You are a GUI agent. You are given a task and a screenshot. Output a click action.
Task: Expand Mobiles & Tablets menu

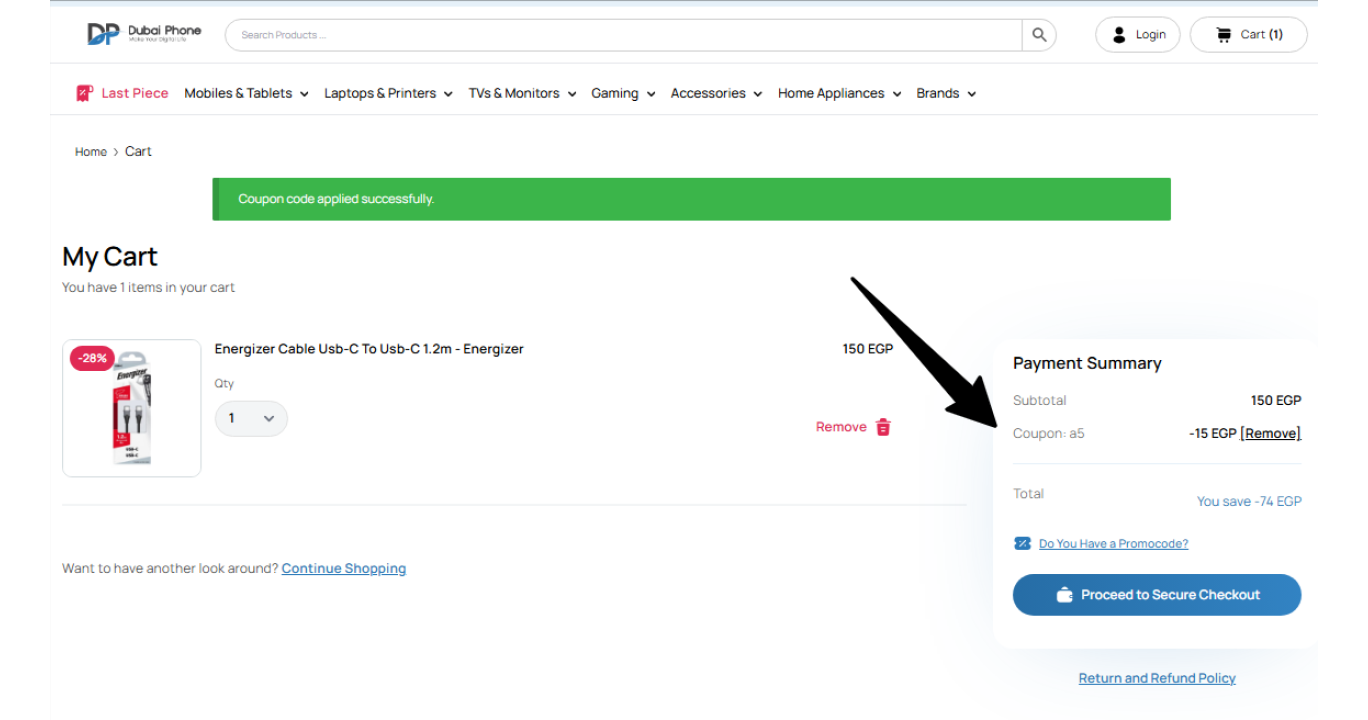[246, 93]
